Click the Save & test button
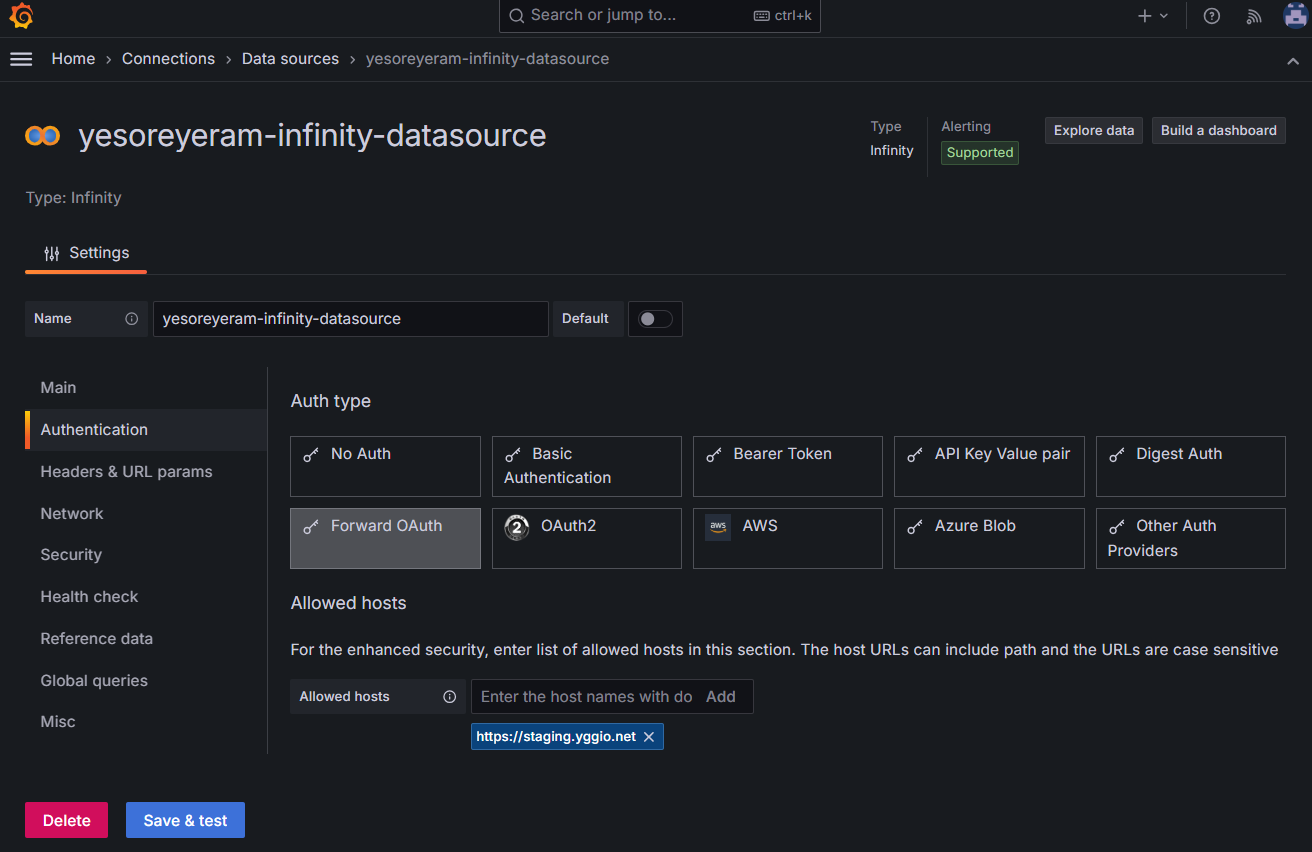1312x852 pixels. point(185,820)
